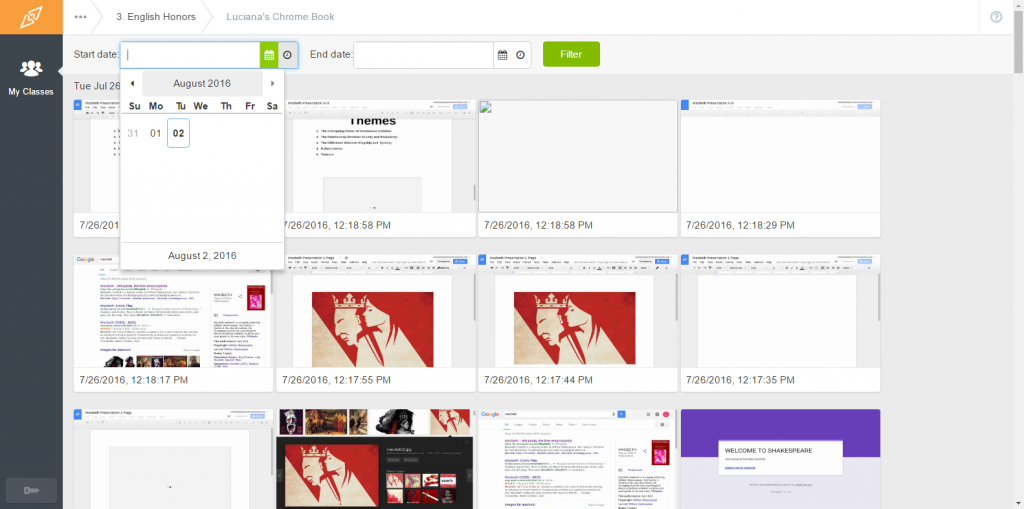Open the End date calendar picker

502,56
